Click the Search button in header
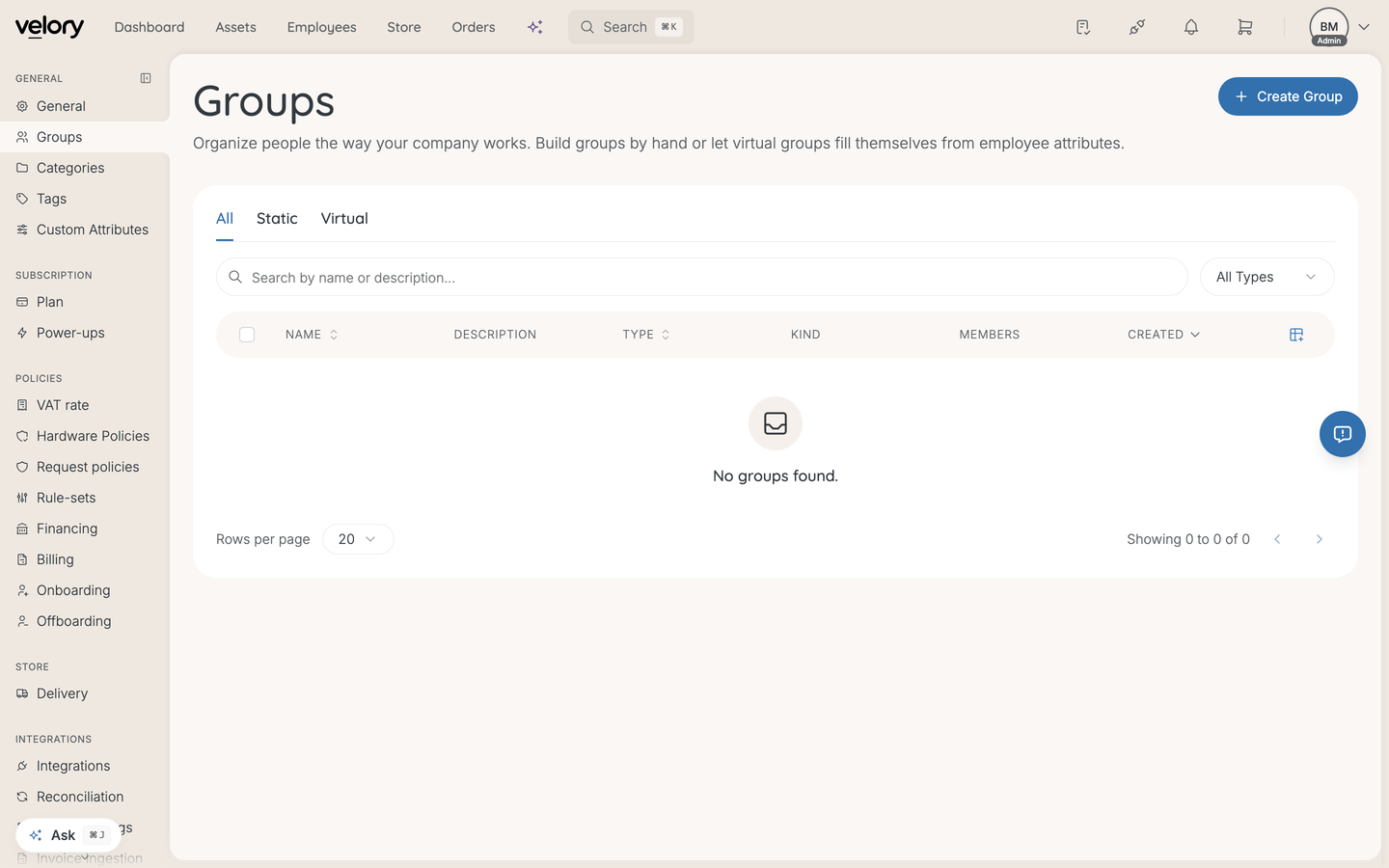 point(631,27)
